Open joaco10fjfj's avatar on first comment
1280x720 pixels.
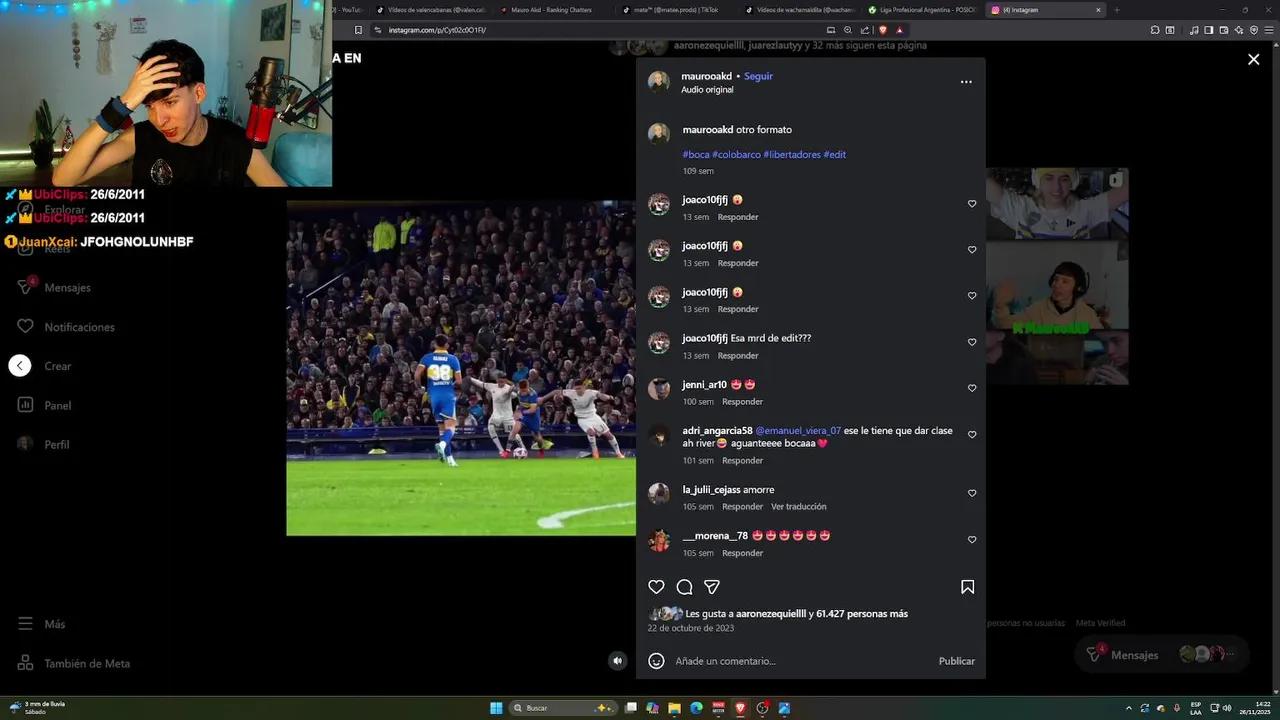pyautogui.click(x=659, y=204)
